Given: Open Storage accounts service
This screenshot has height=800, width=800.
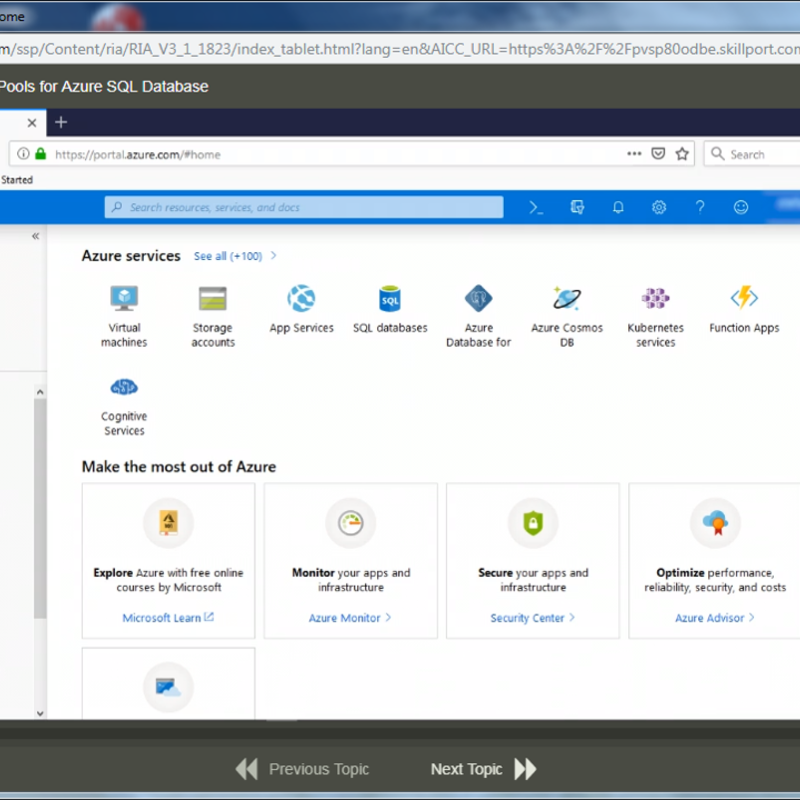Looking at the screenshot, I should (213, 316).
